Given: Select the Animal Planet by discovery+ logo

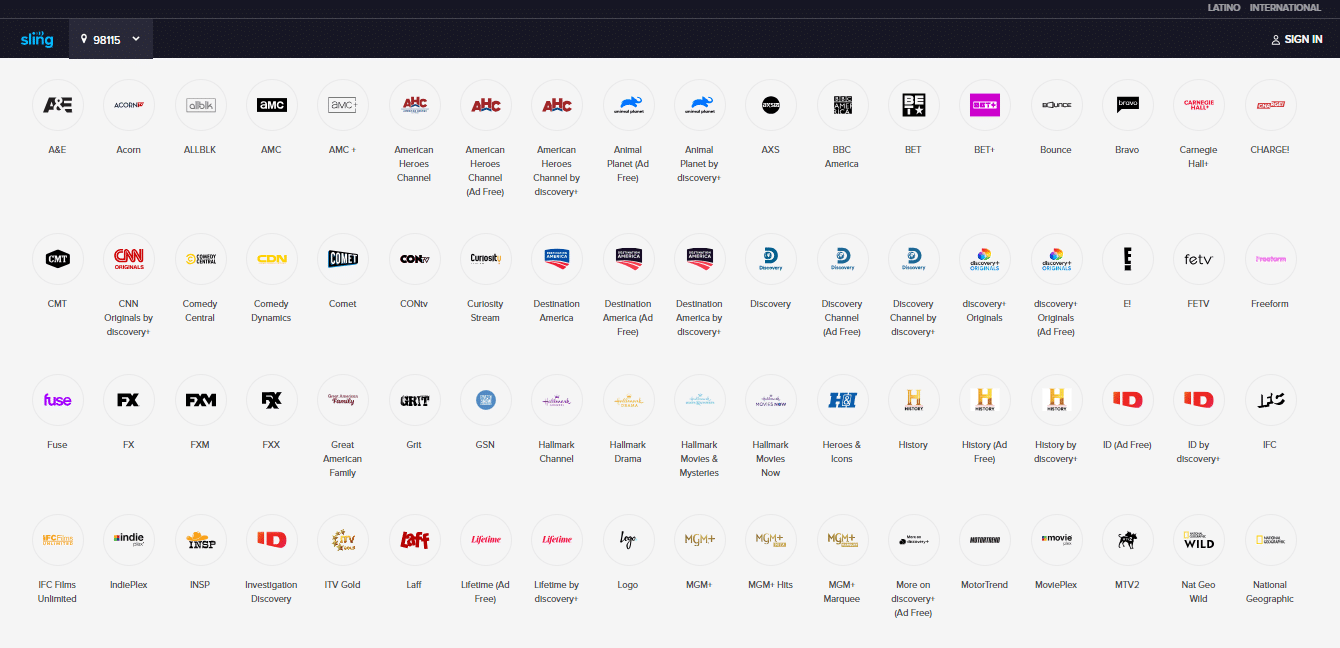Looking at the screenshot, I should click(x=699, y=105).
